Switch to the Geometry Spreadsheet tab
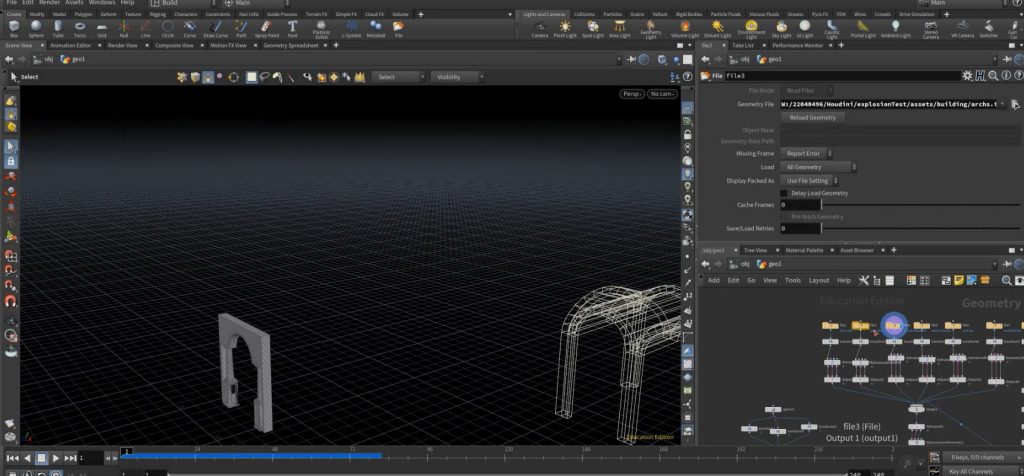The width and height of the screenshot is (1024, 476). tap(289, 45)
